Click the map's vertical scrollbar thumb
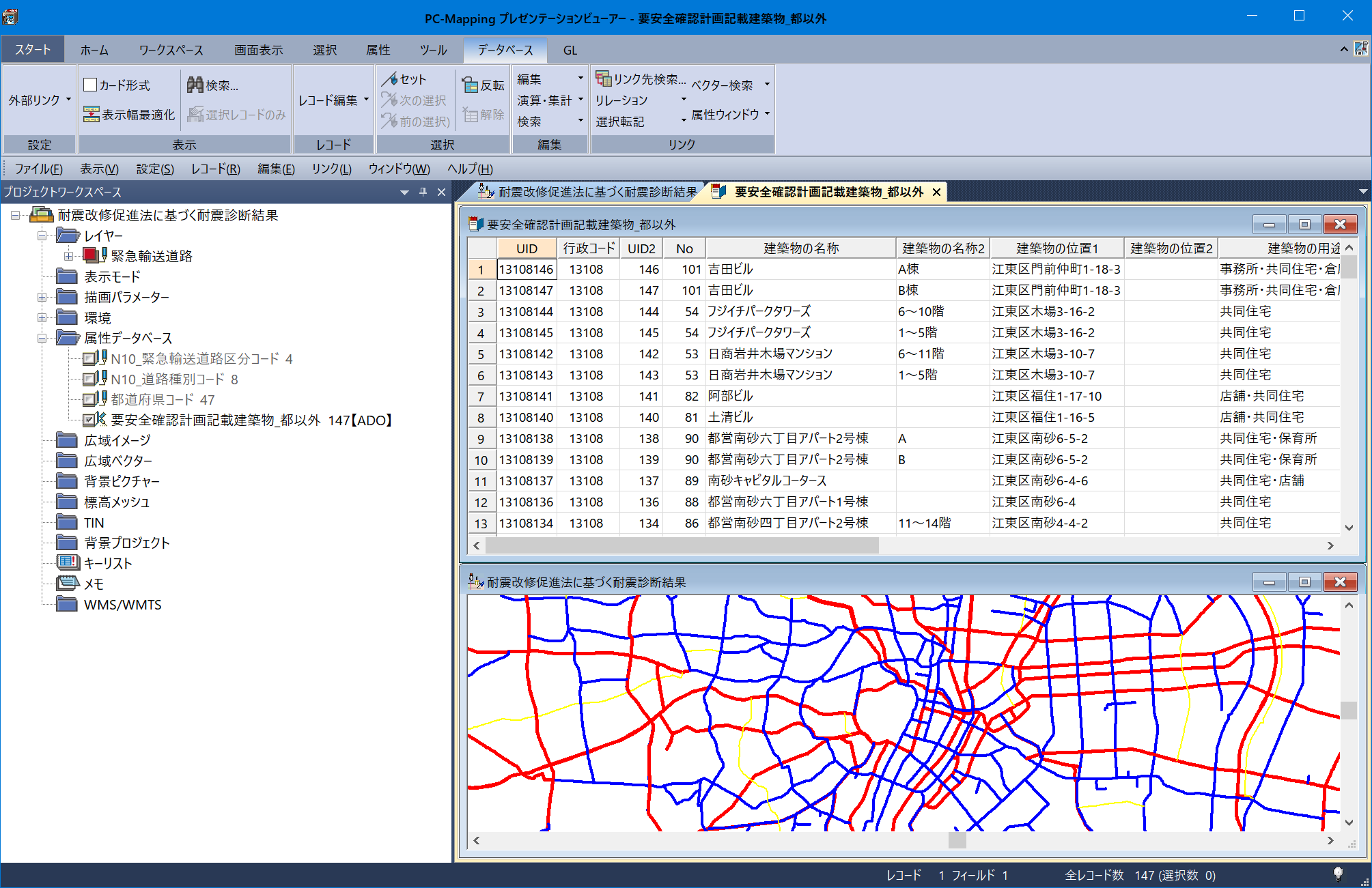Image resolution: width=1372 pixels, height=888 pixels. pos(1349,711)
